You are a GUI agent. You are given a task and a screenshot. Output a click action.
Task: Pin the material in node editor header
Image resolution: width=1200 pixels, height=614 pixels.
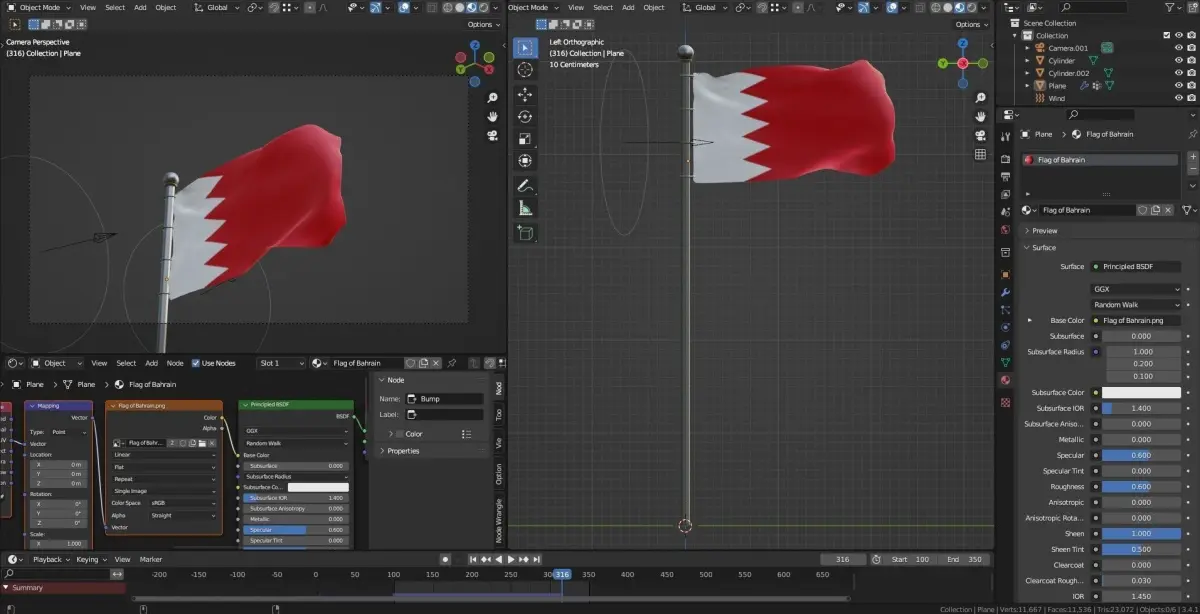[452, 363]
